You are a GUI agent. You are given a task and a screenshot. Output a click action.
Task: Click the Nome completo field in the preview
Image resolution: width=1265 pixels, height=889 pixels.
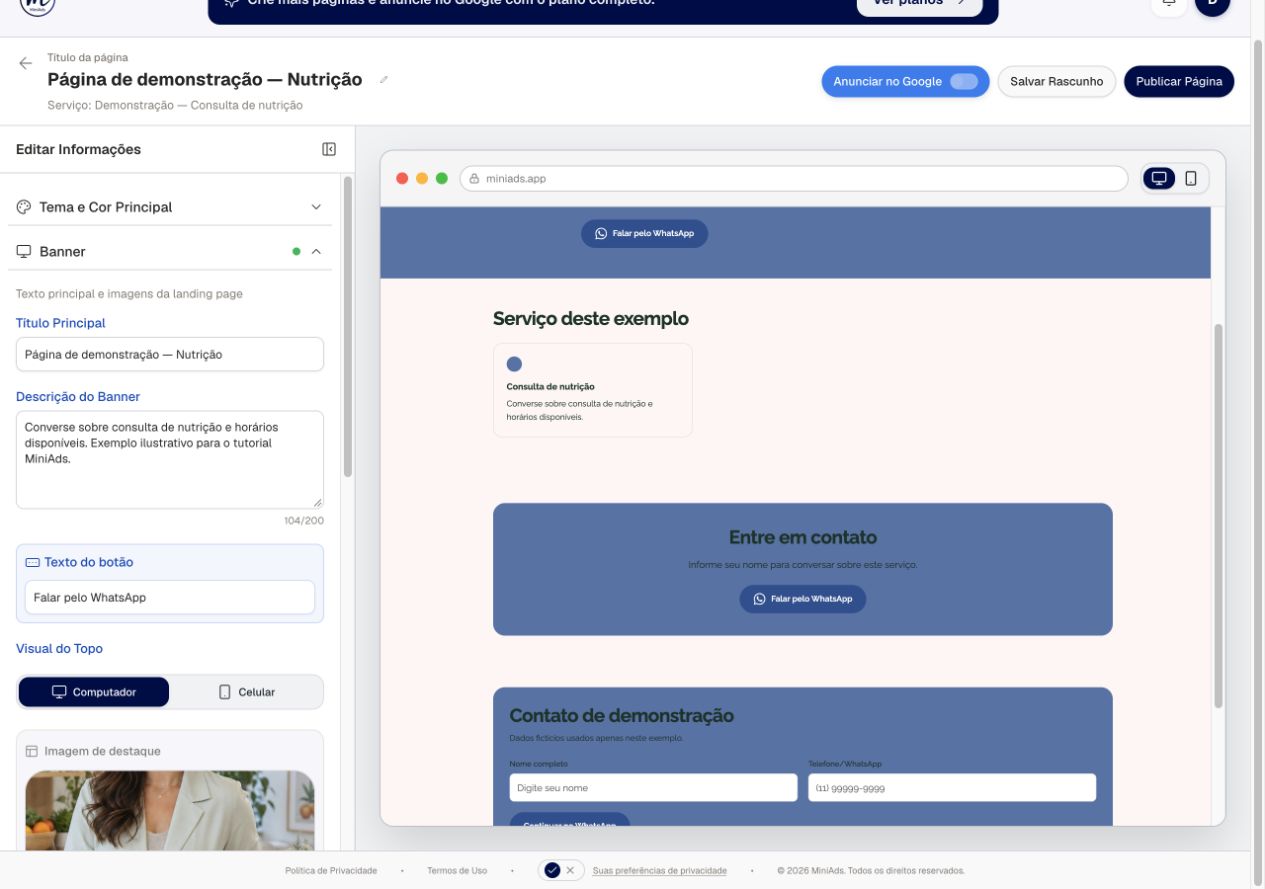click(653, 788)
